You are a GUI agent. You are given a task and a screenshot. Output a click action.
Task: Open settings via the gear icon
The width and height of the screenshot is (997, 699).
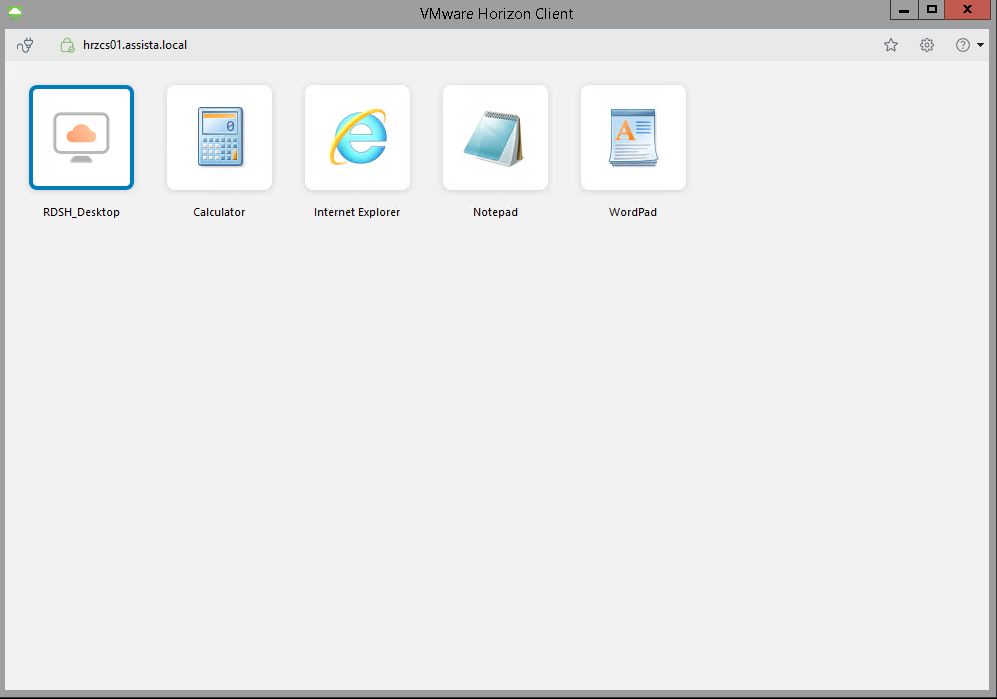coord(927,45)
